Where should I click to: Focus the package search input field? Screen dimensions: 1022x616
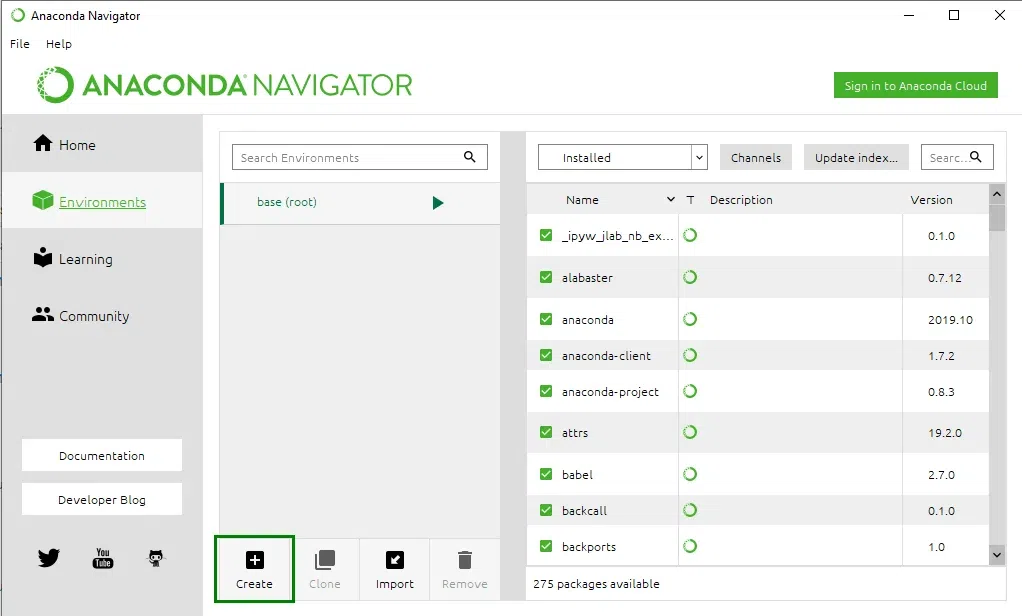[957, 157]
